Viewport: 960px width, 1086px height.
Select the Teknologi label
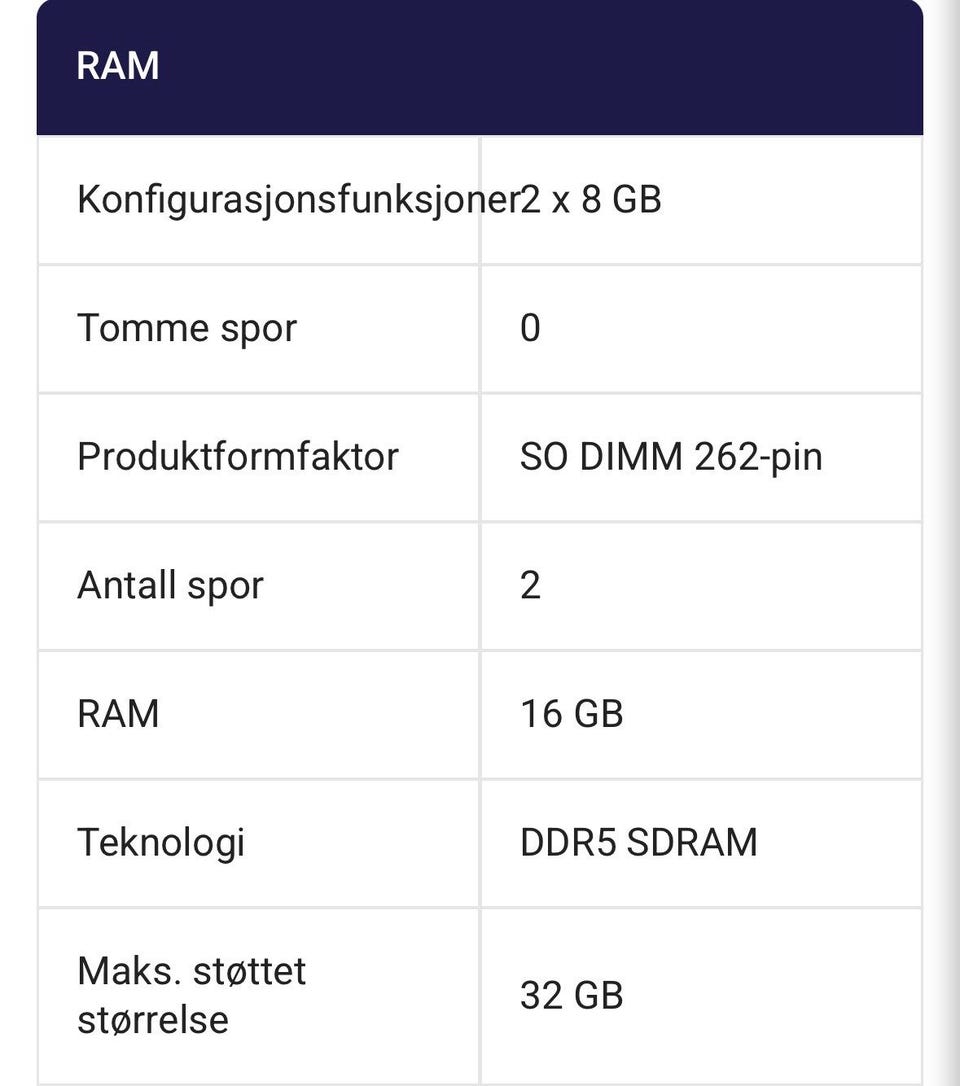coord(161,843)
